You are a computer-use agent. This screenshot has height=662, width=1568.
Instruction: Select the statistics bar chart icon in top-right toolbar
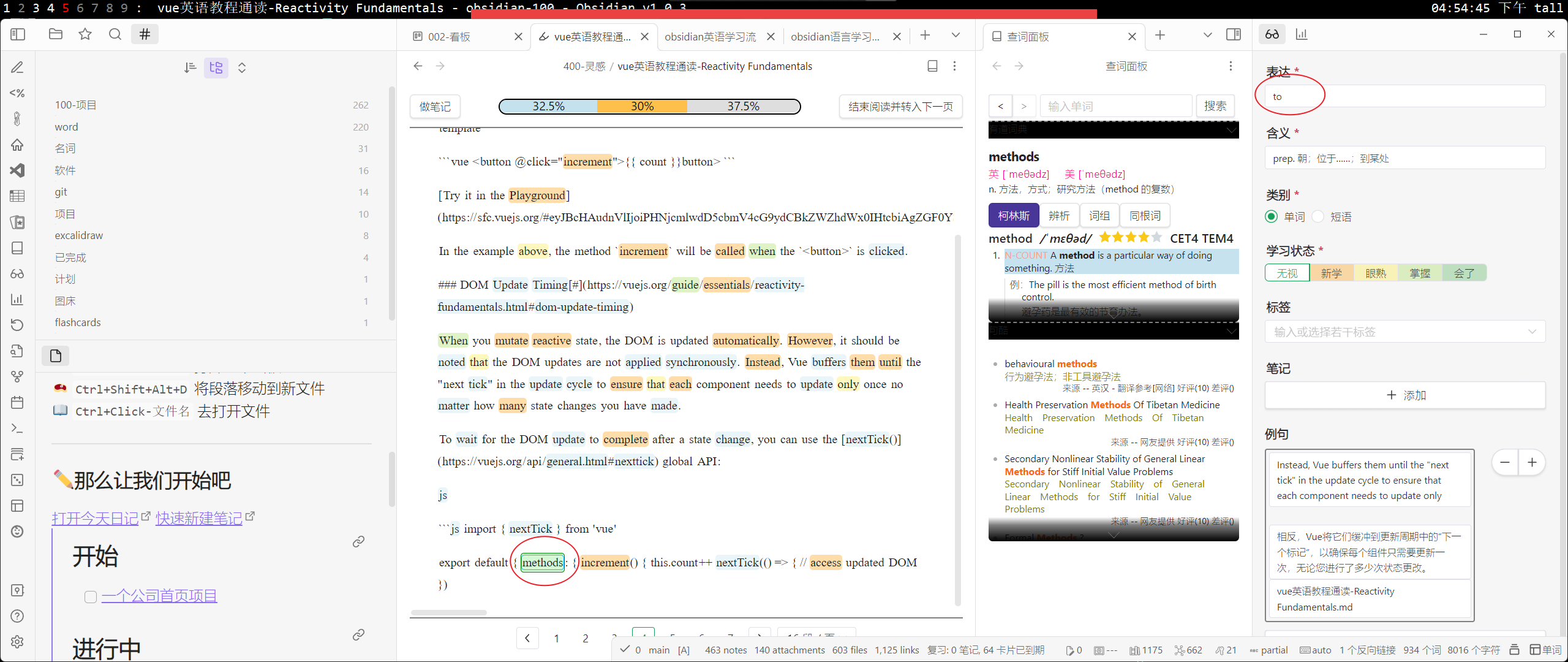coord(1302,34)
